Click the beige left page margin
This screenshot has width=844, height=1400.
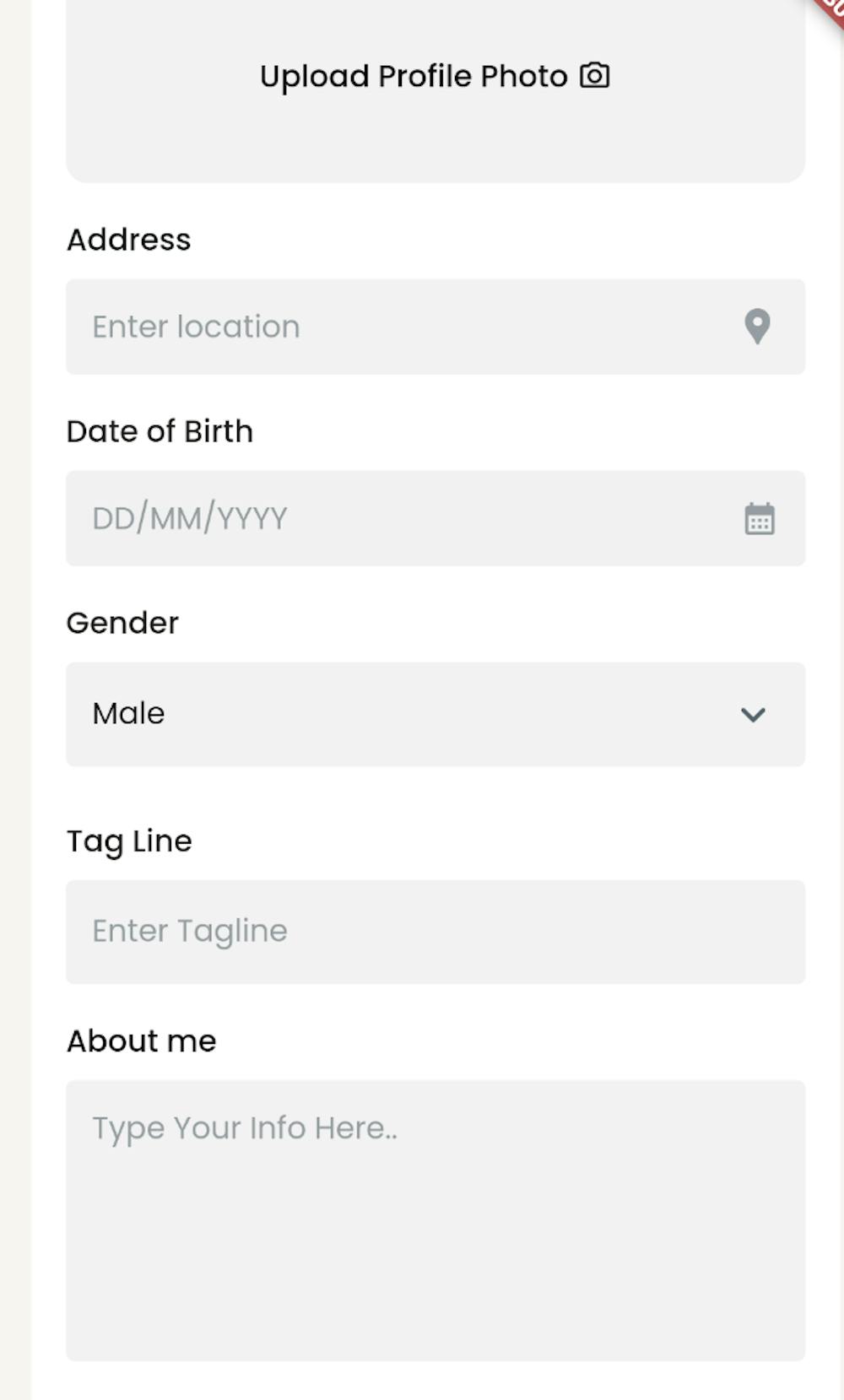point(14,675)
